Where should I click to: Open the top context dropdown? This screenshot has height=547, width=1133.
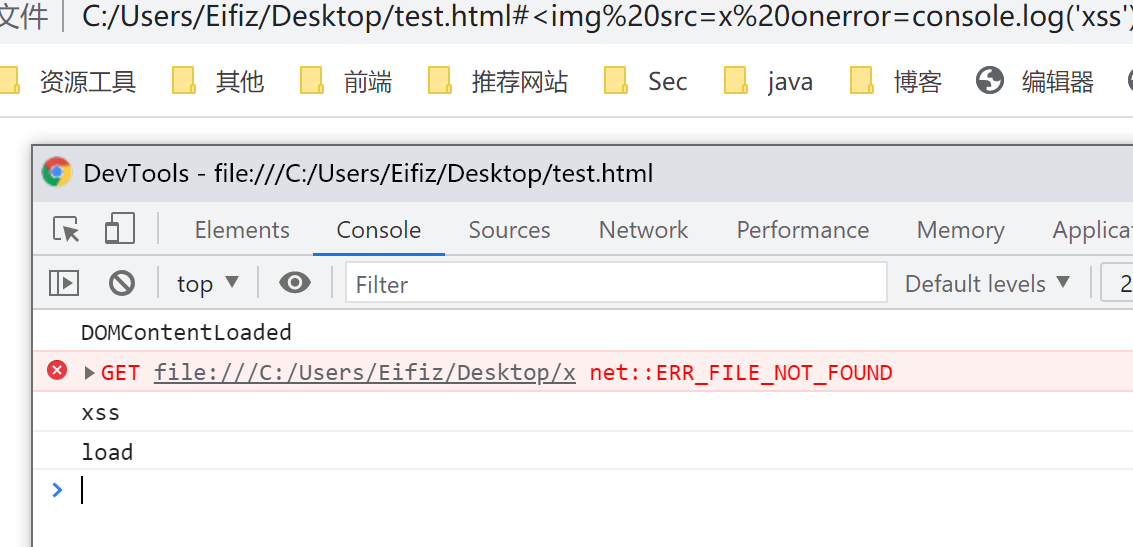(207, 283)
